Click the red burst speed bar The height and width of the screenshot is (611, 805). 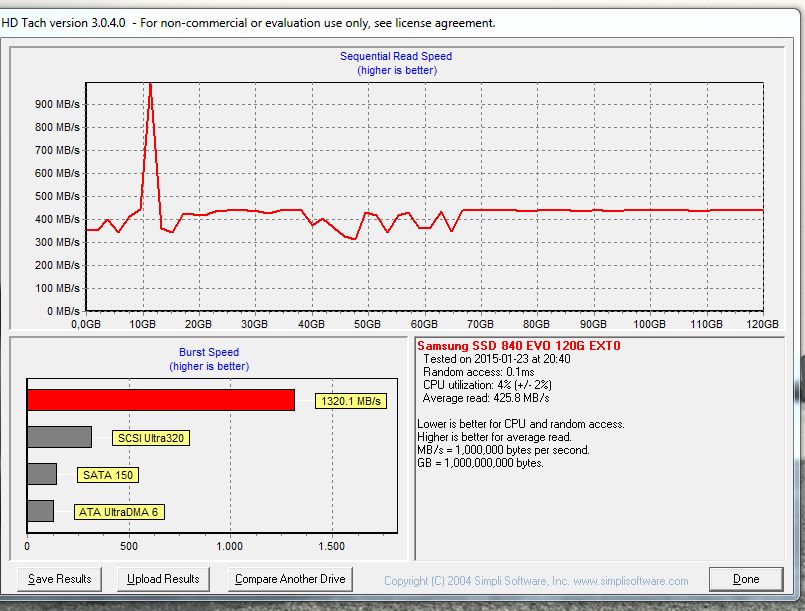pos(160,400)
